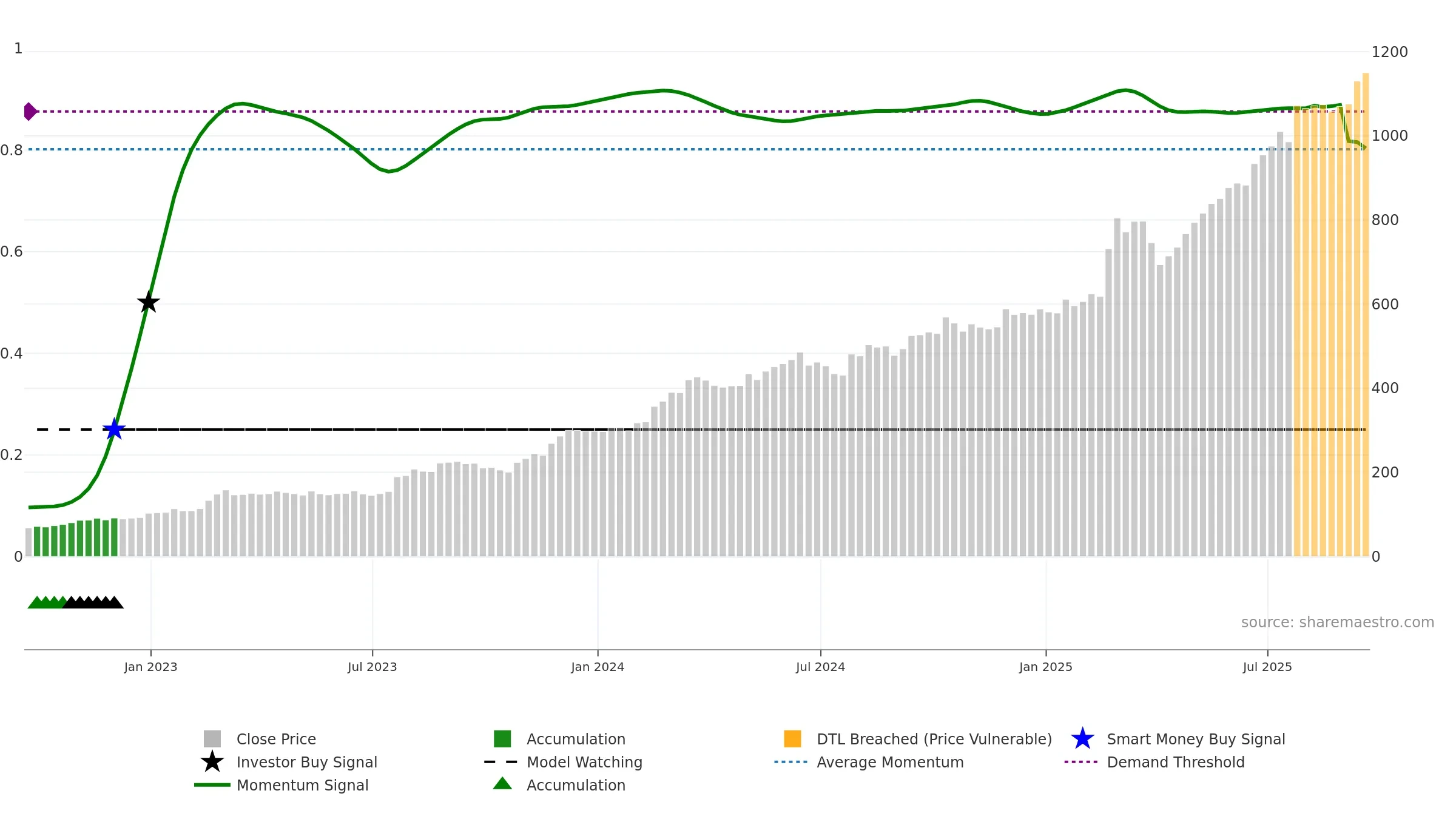The height and width of the screenshot is (819, 1456).
Task: Click the Jan 2024 axis tick label
Action: click(x=598, y=667)
